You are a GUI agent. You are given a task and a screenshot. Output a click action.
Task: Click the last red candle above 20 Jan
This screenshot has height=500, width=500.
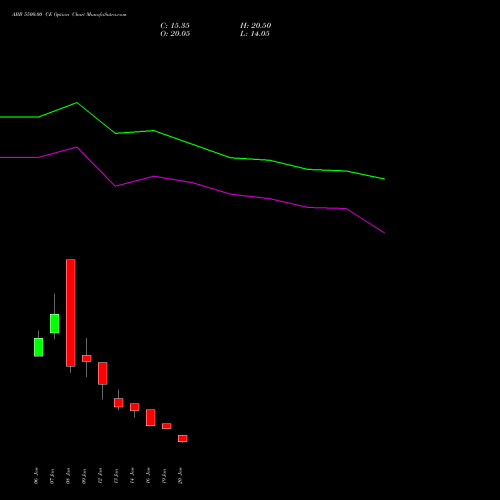183,439
